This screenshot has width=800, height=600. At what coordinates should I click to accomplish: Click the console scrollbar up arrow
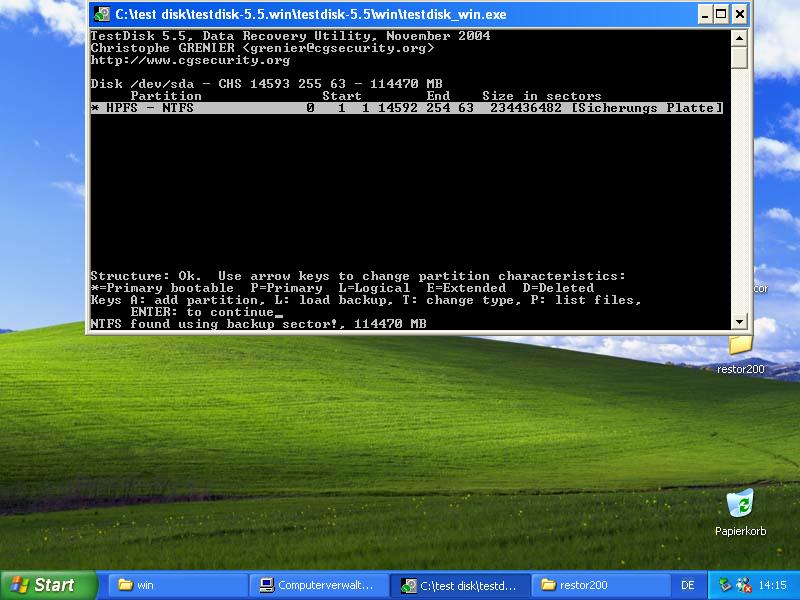coord(739,38)
